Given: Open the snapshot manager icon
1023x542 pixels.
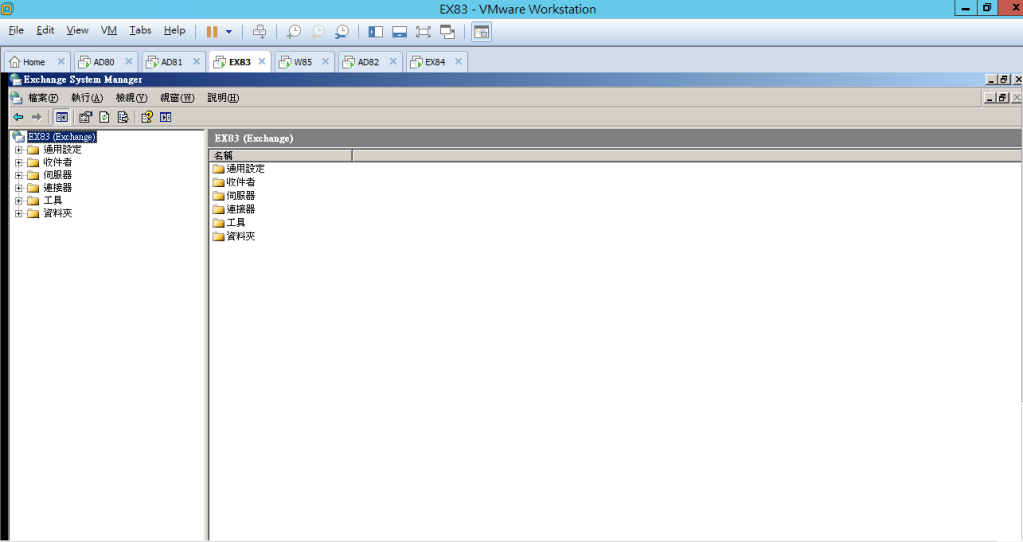Looking at the screenshot, I should click(343, 32).
